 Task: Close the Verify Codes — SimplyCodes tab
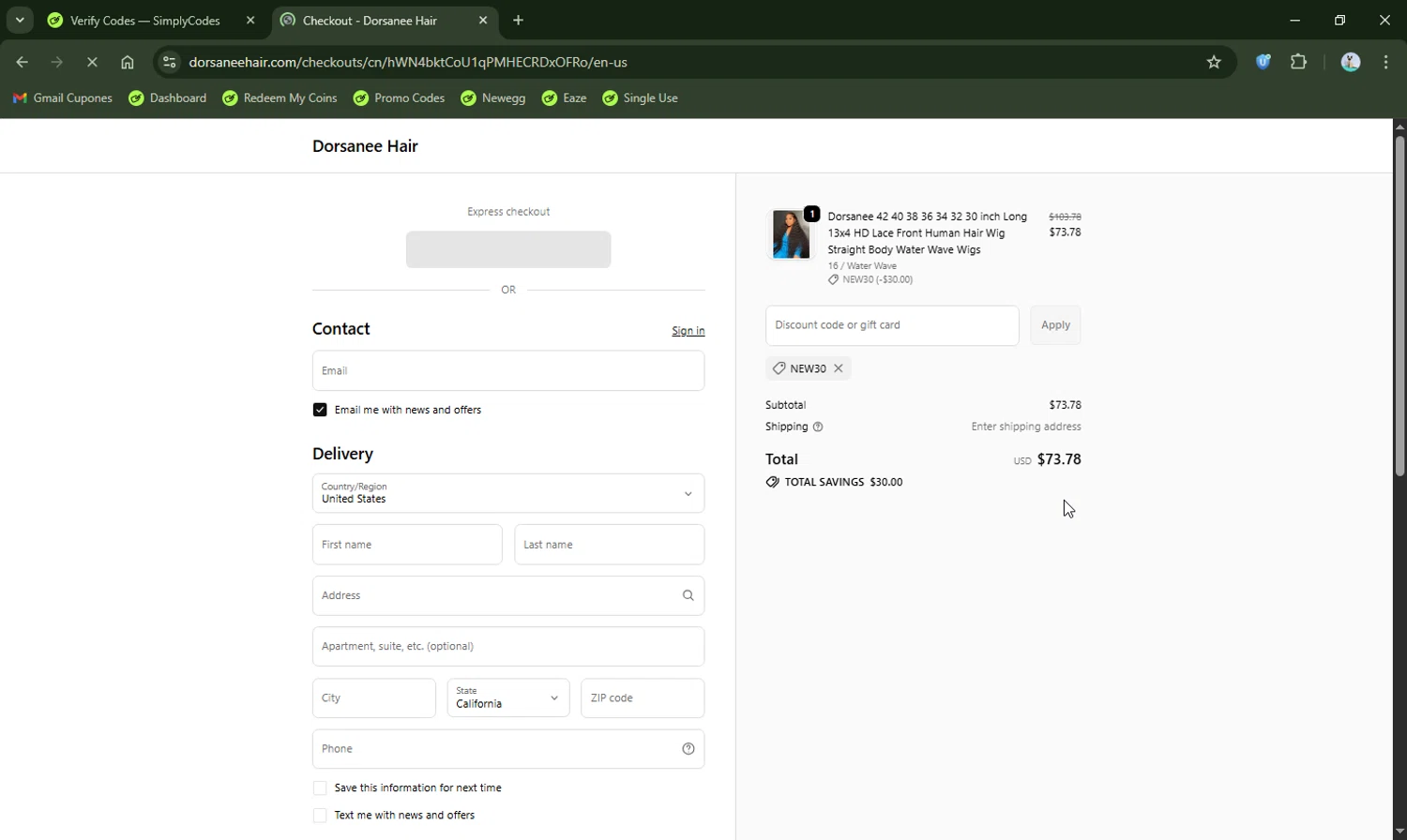pyautogui.click(x=250, y=21)
